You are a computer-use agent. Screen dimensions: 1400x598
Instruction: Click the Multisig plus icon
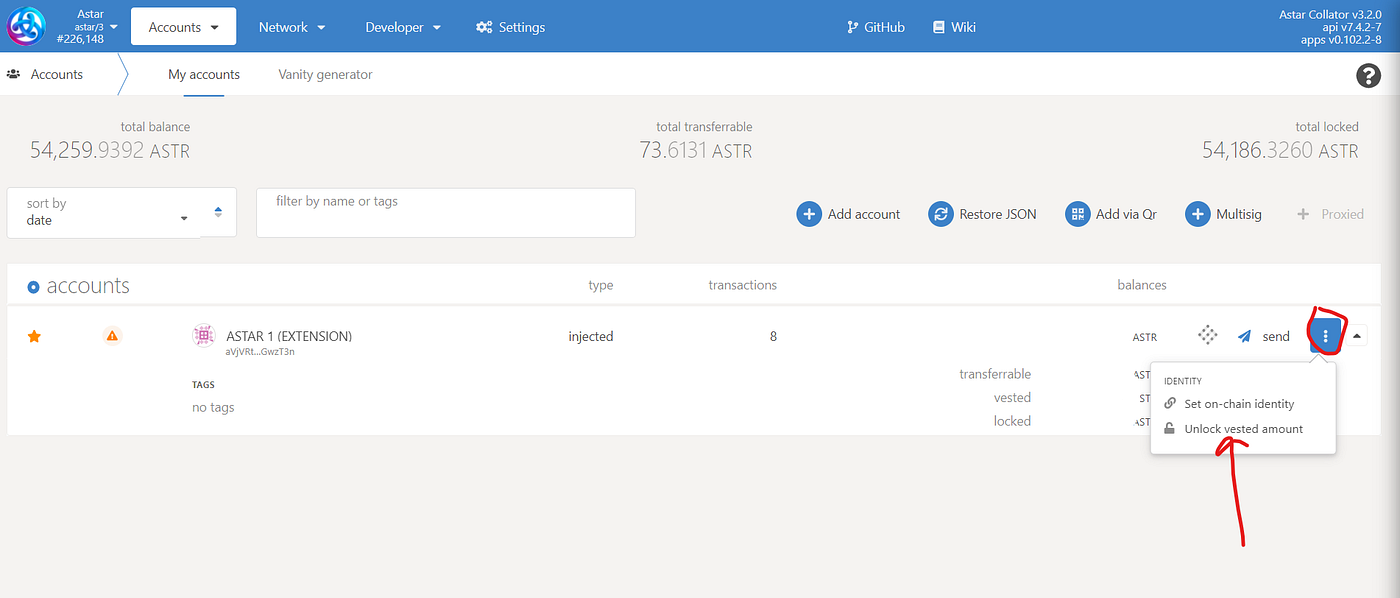1198,214
